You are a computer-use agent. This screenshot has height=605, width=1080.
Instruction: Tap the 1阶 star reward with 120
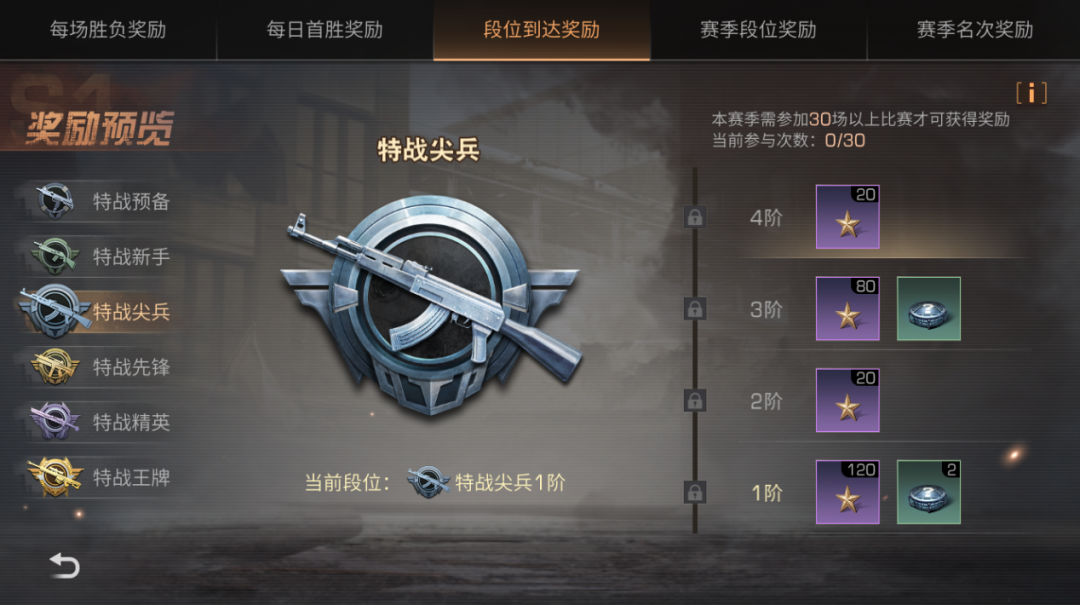(847, 492)
